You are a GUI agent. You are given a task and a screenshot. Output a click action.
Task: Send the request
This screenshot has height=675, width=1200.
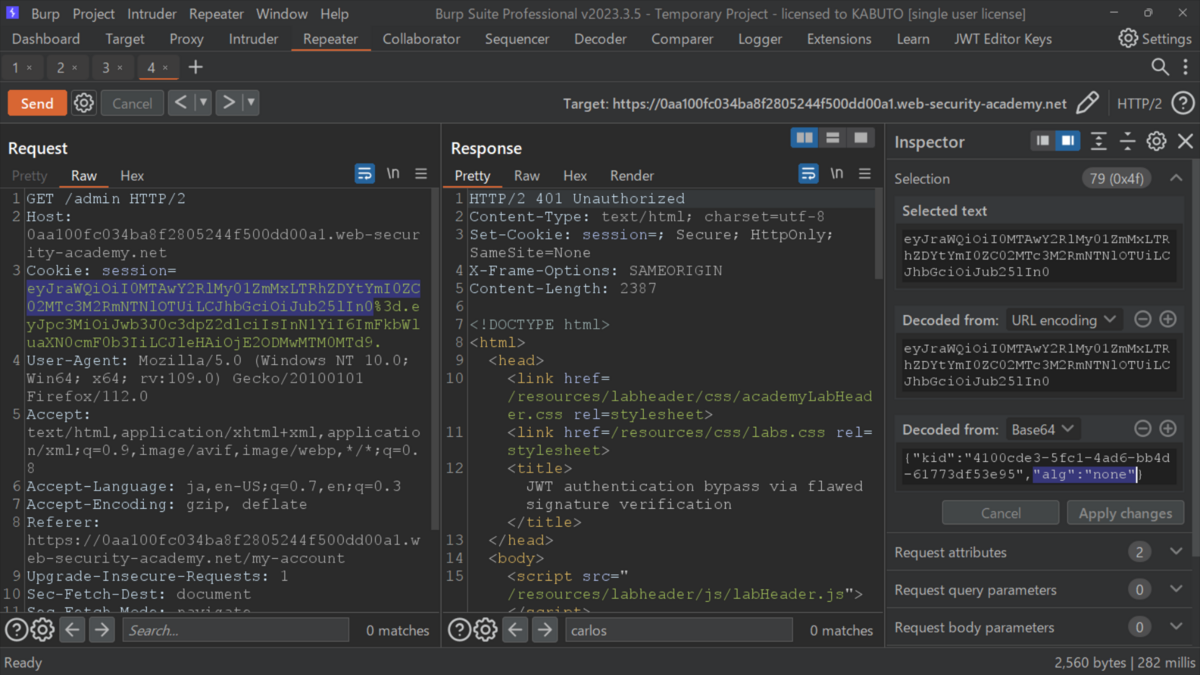point(37,103)
